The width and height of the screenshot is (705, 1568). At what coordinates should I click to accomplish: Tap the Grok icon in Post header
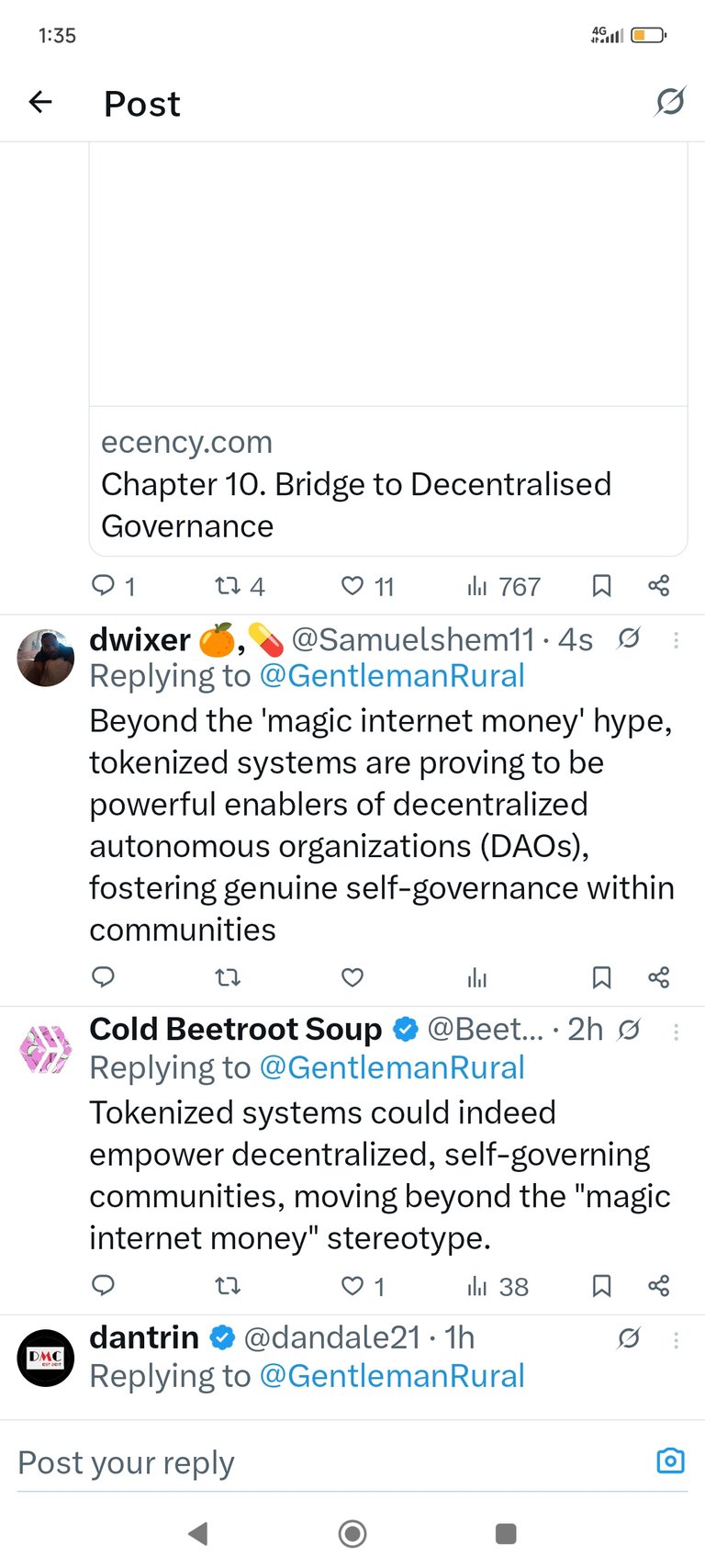(x=670, y=102)
